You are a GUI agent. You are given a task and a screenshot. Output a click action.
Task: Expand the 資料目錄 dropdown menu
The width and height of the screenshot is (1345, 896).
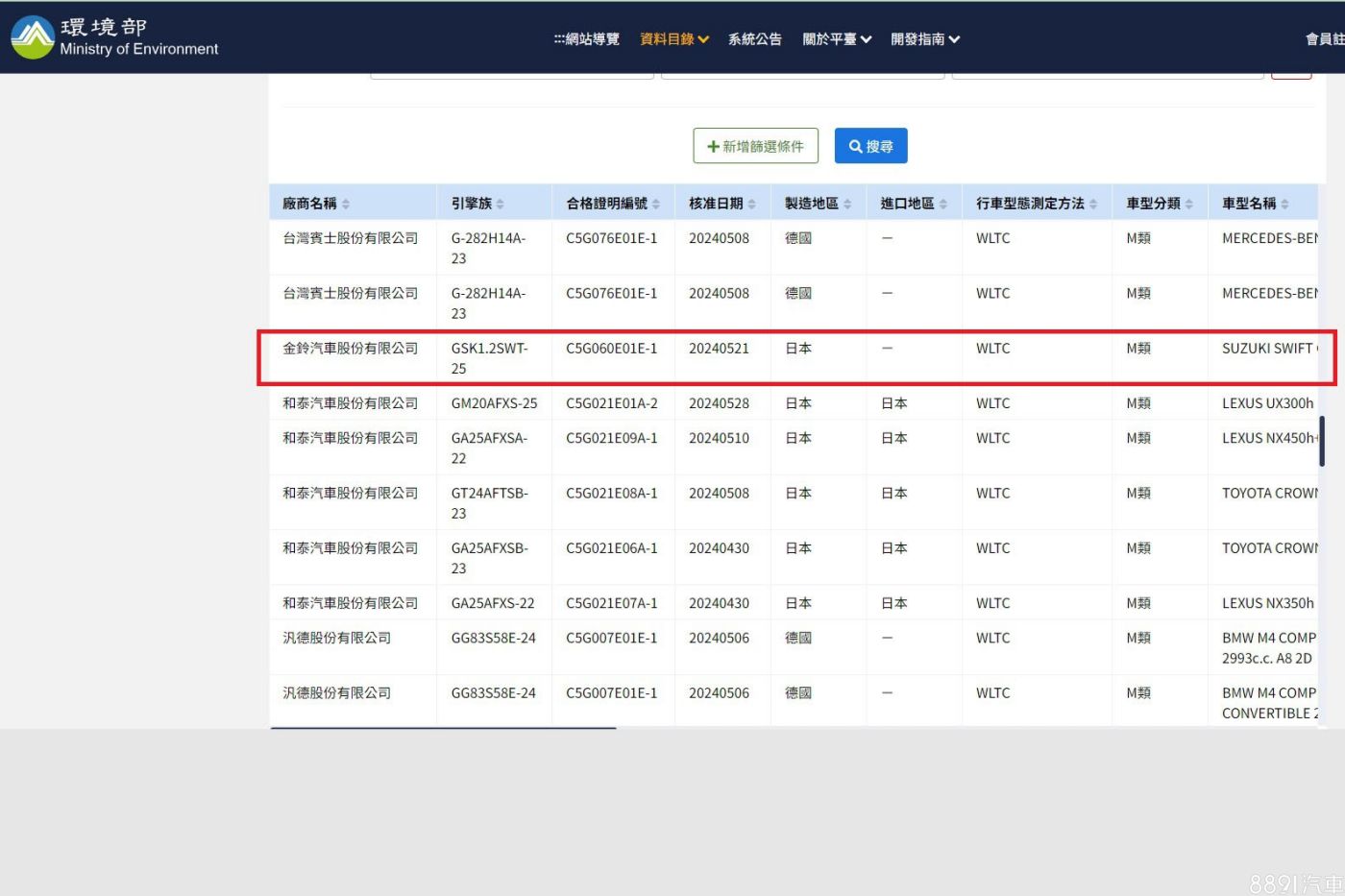click(x=674, y=39)
